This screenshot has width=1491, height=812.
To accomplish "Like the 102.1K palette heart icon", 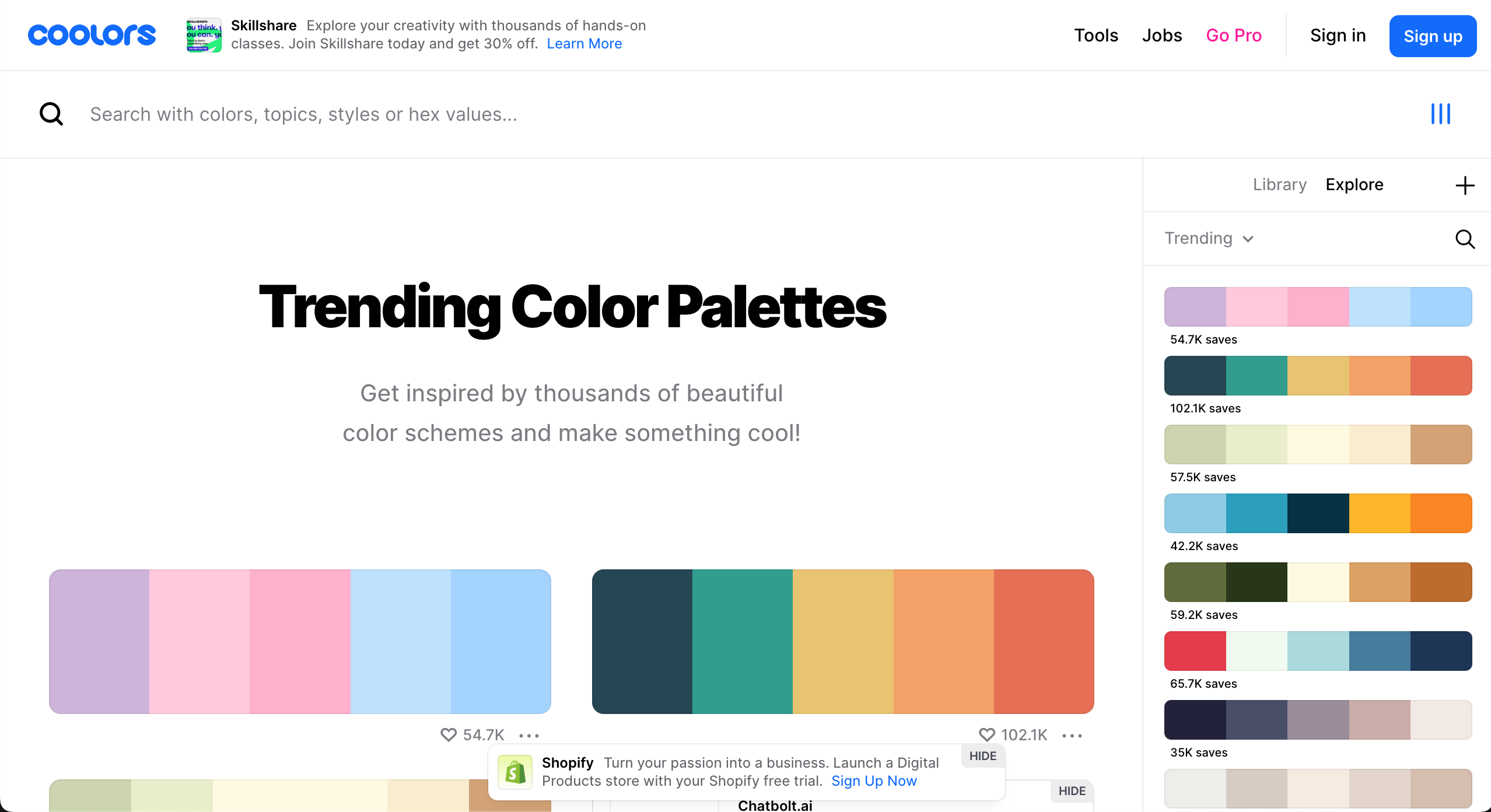I will (x=986, y=734).
